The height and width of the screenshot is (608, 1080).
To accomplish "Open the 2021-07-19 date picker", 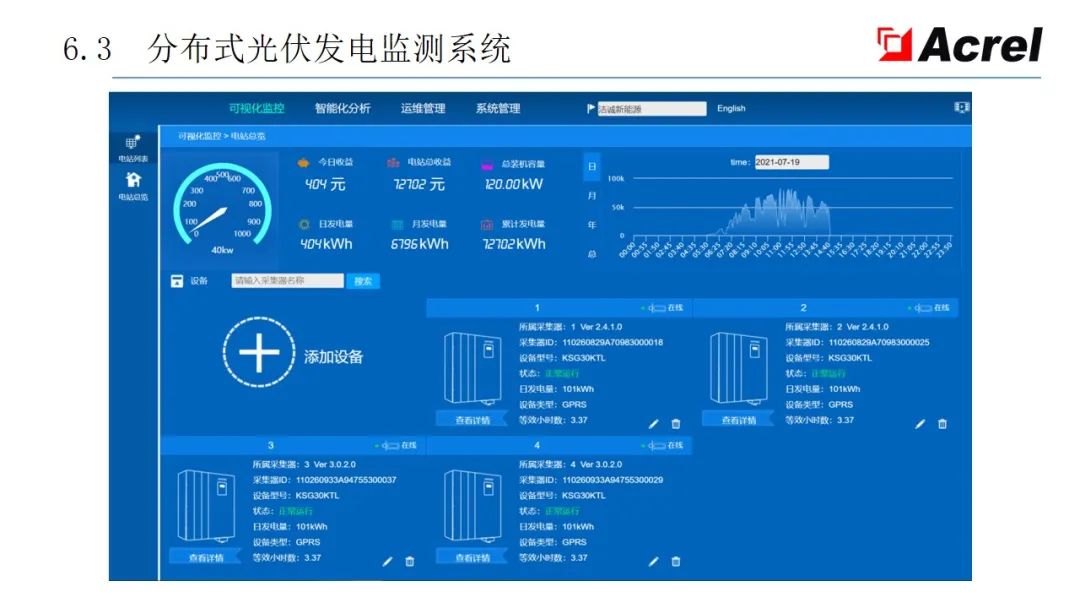I will [788, 162].
